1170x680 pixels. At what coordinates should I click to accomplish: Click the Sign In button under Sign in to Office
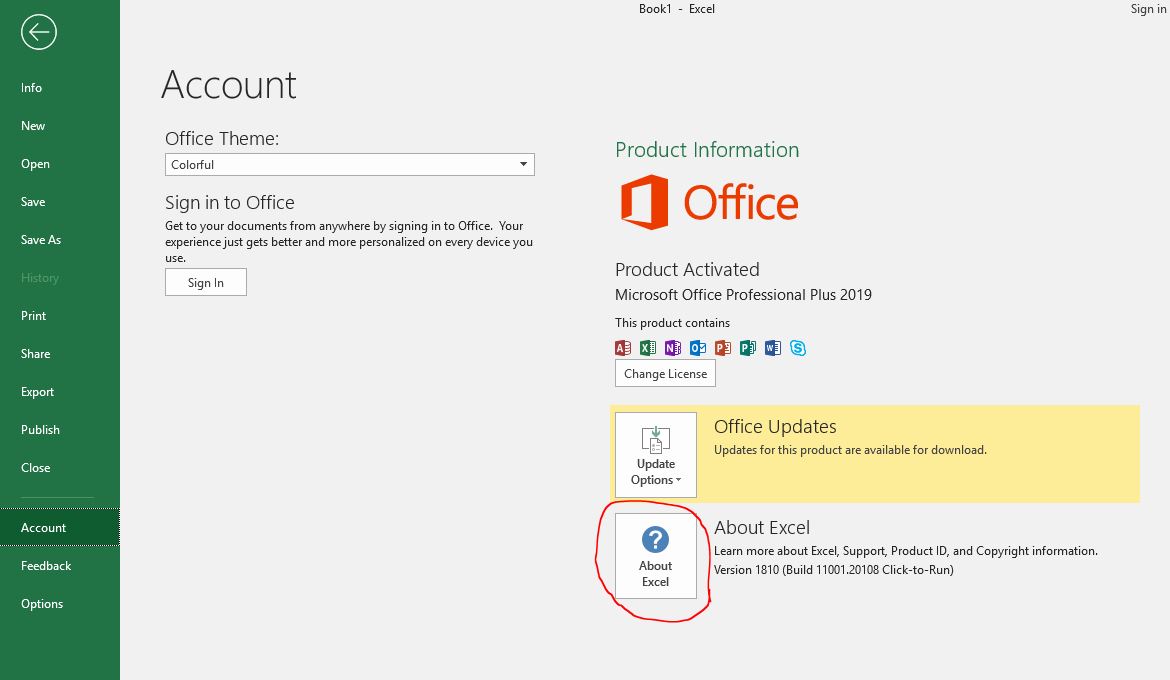click(x=206, y=282)
